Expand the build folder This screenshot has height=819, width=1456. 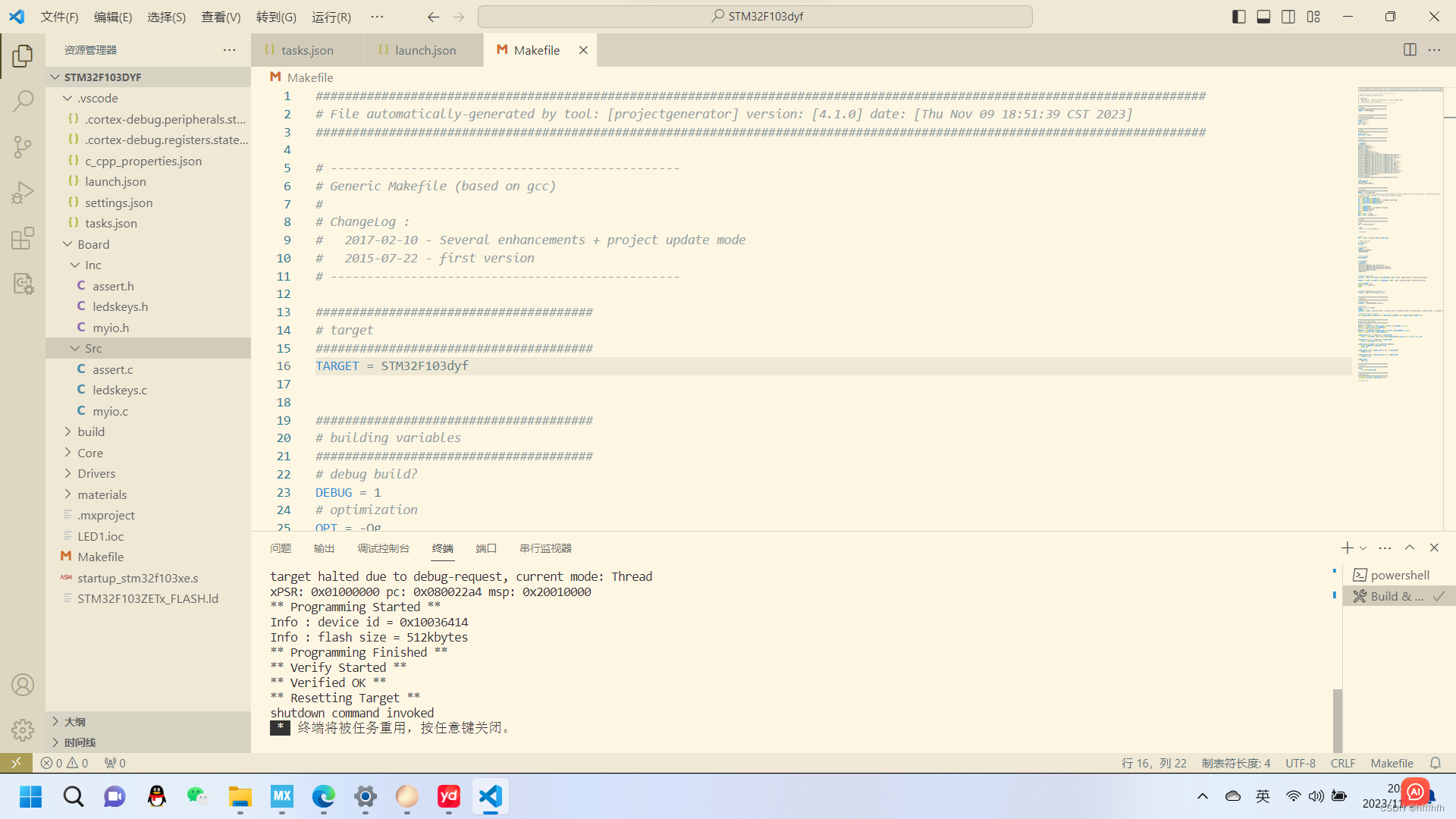click(x=91, y=431)
